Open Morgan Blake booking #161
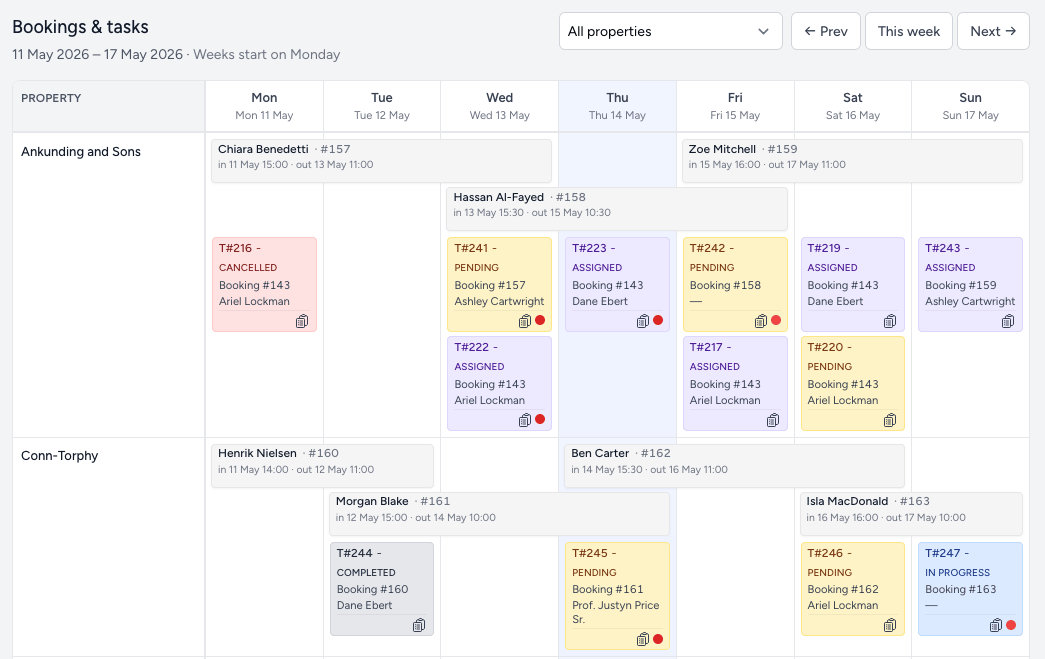This screenshot has height=659, width=1045. coord(499,514)
